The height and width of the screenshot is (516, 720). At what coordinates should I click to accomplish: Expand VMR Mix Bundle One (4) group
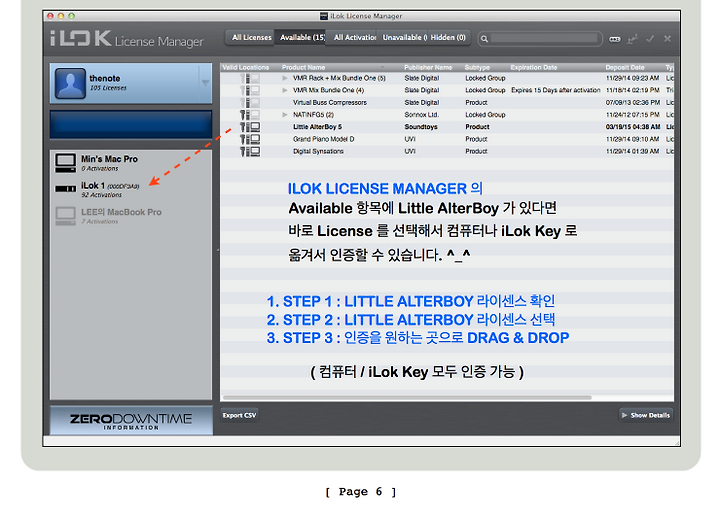[285, 90]
